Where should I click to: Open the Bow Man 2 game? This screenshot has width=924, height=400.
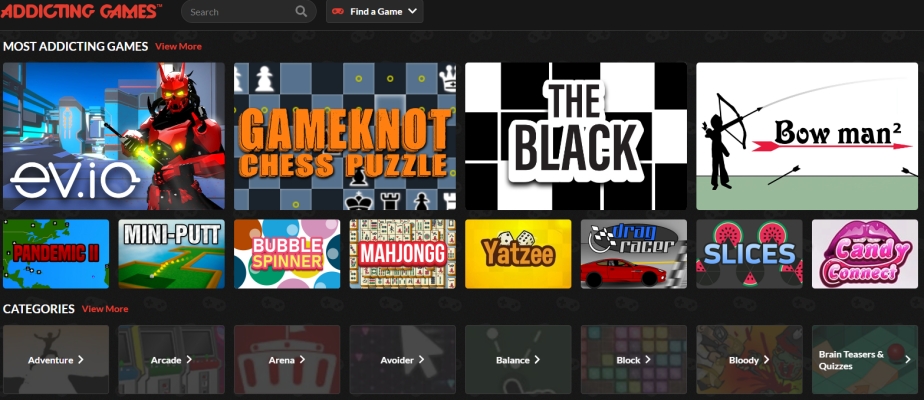click(807, 136)
